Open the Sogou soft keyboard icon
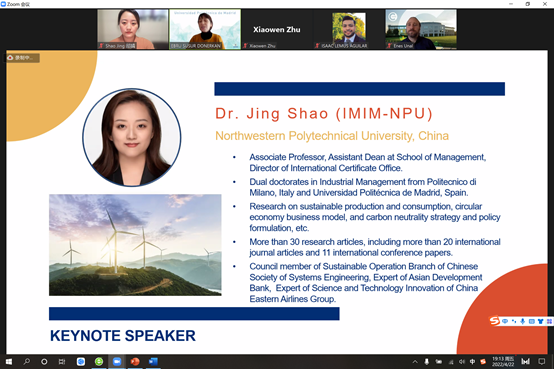 (x=531, y=321)
